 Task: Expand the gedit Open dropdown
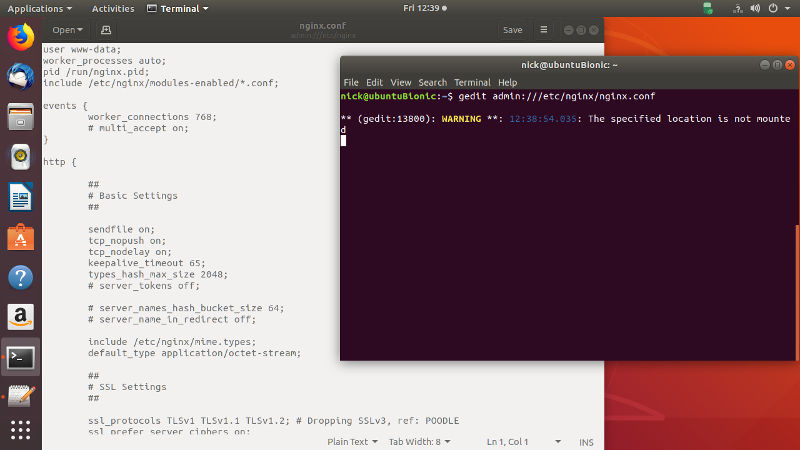(x=67, y=30)
